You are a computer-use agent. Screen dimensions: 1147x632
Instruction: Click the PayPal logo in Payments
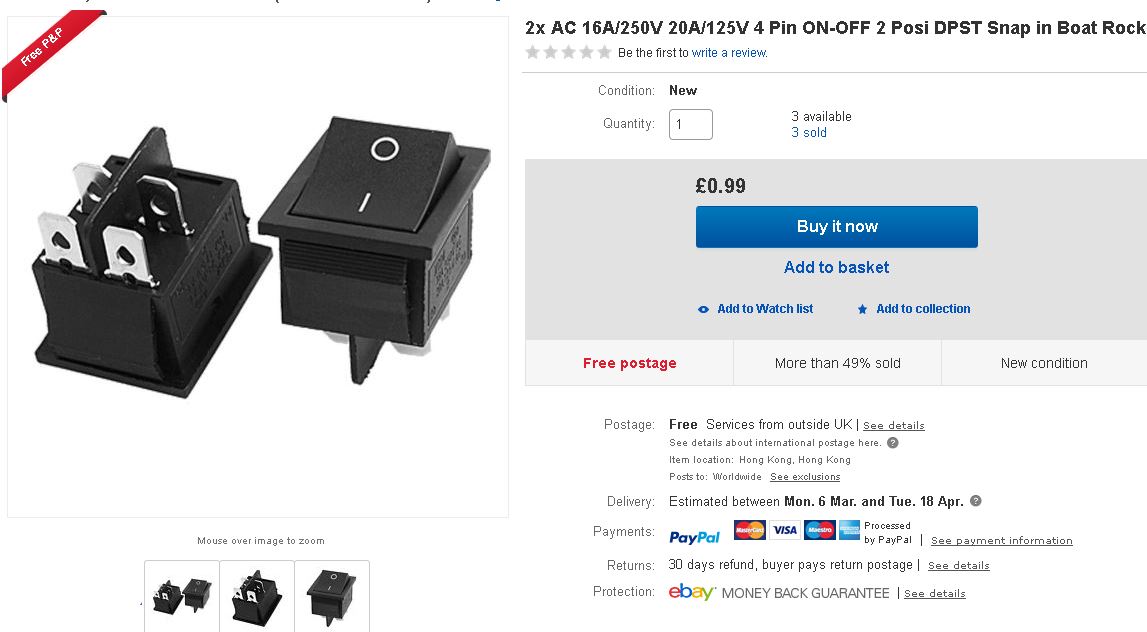pos(695,537)
